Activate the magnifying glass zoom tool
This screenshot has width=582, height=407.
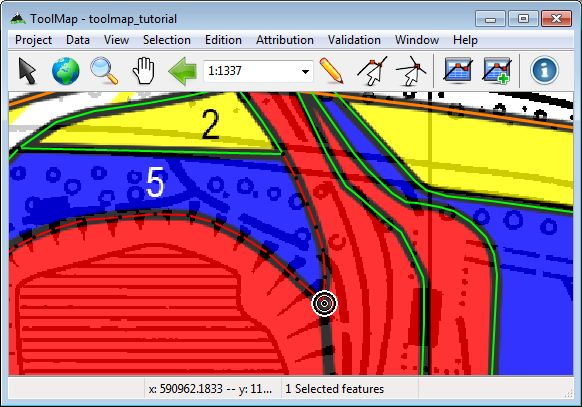point(104,70)
